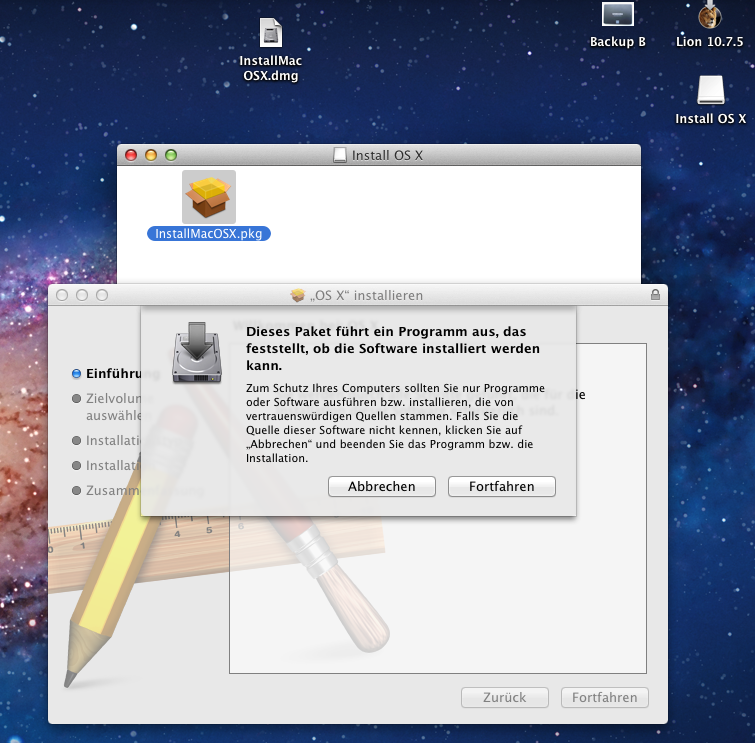
Task: Click the package icon in the installer title
Action: pyautogui.click(x=298, y=295)
